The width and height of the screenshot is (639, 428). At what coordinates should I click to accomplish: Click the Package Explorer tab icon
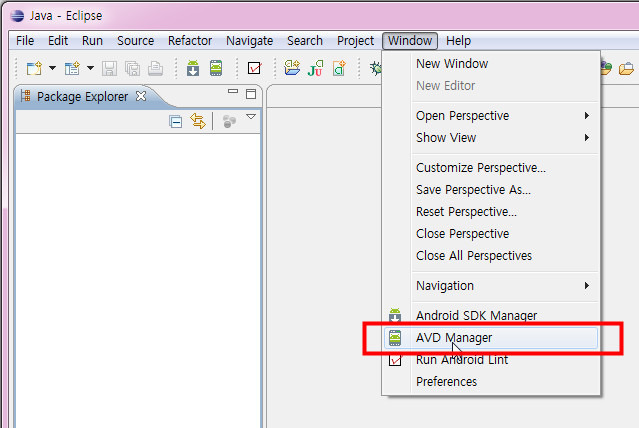pos(26,96)
